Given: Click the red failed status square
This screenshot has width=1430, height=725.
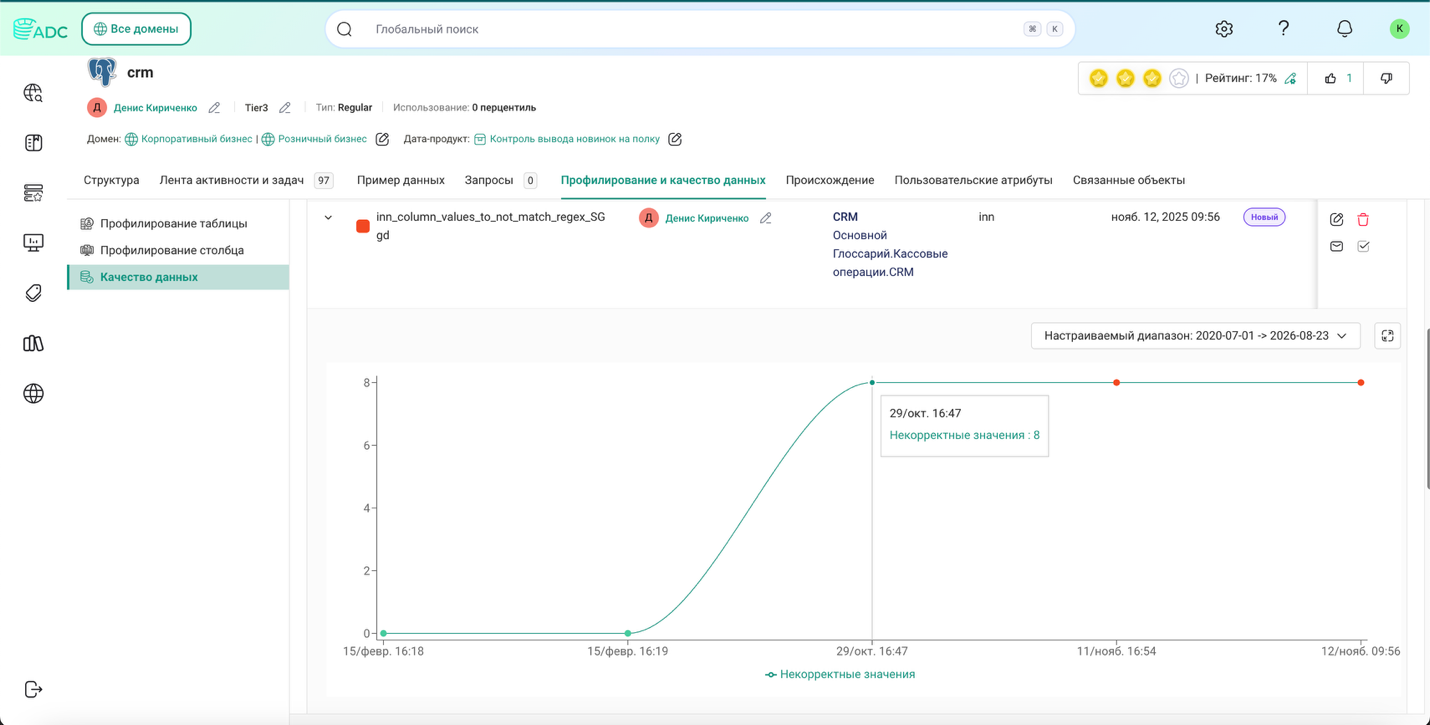Looking at the screenshot, I should point(363,227).
